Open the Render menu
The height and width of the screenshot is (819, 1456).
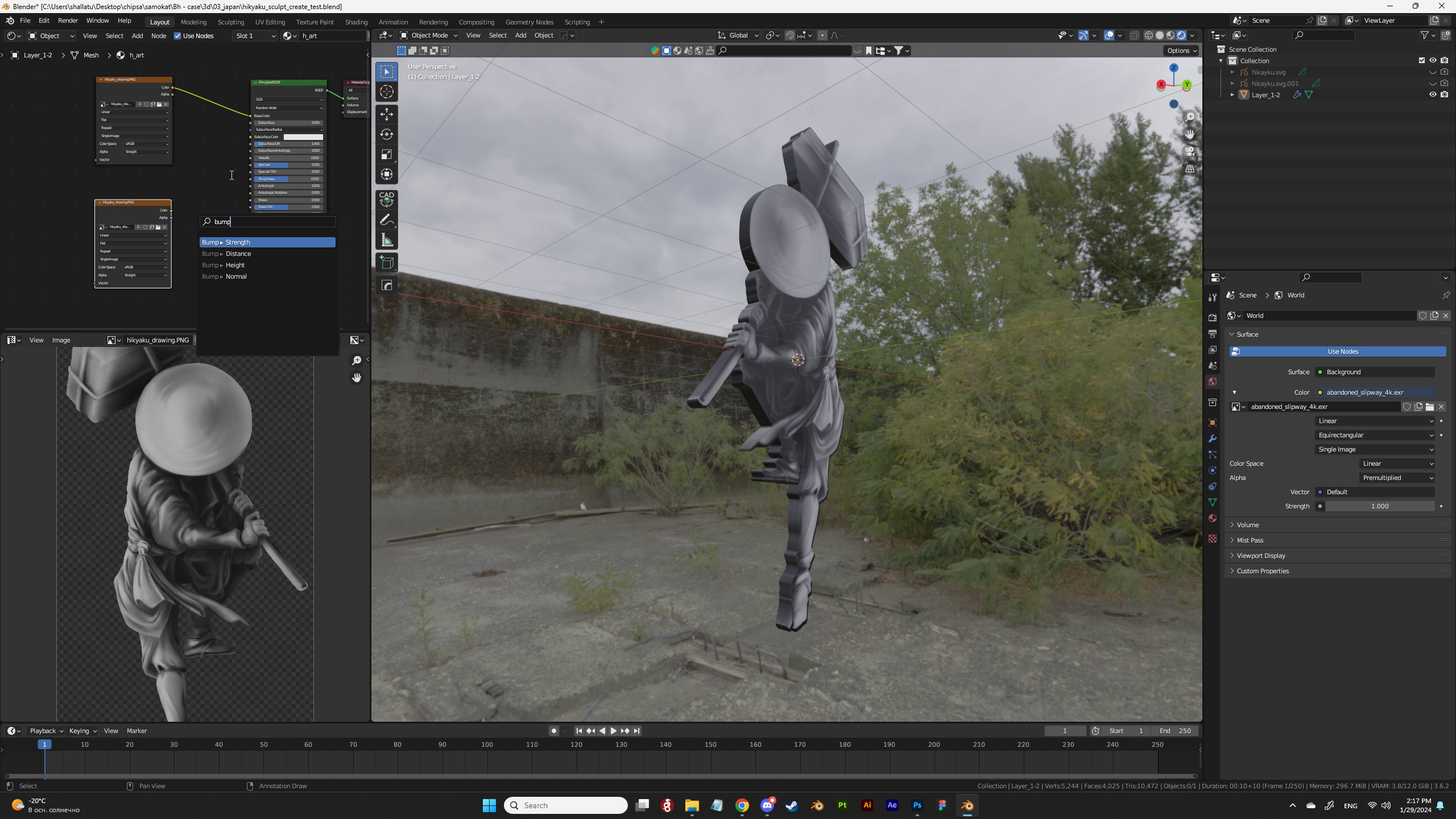(x=68, y=20)
